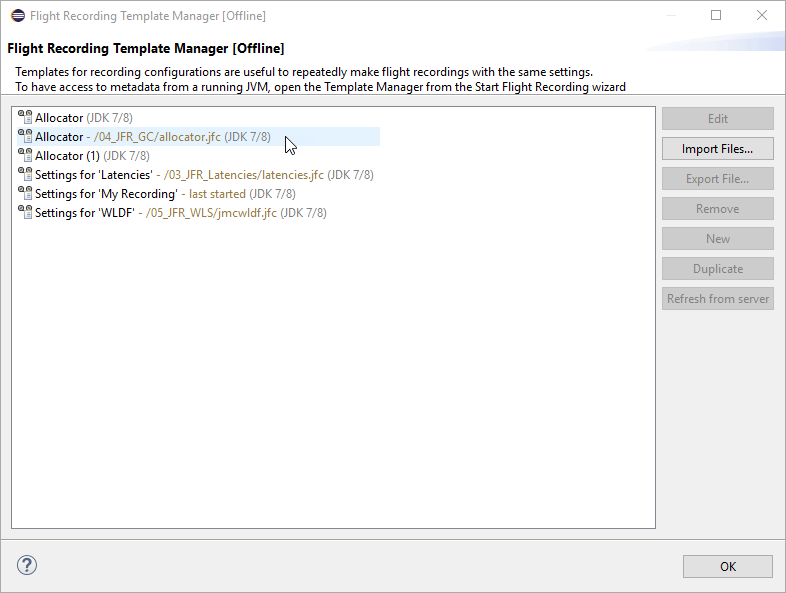
Task: Click the Refresh from server button
Action: click(717, 299)
